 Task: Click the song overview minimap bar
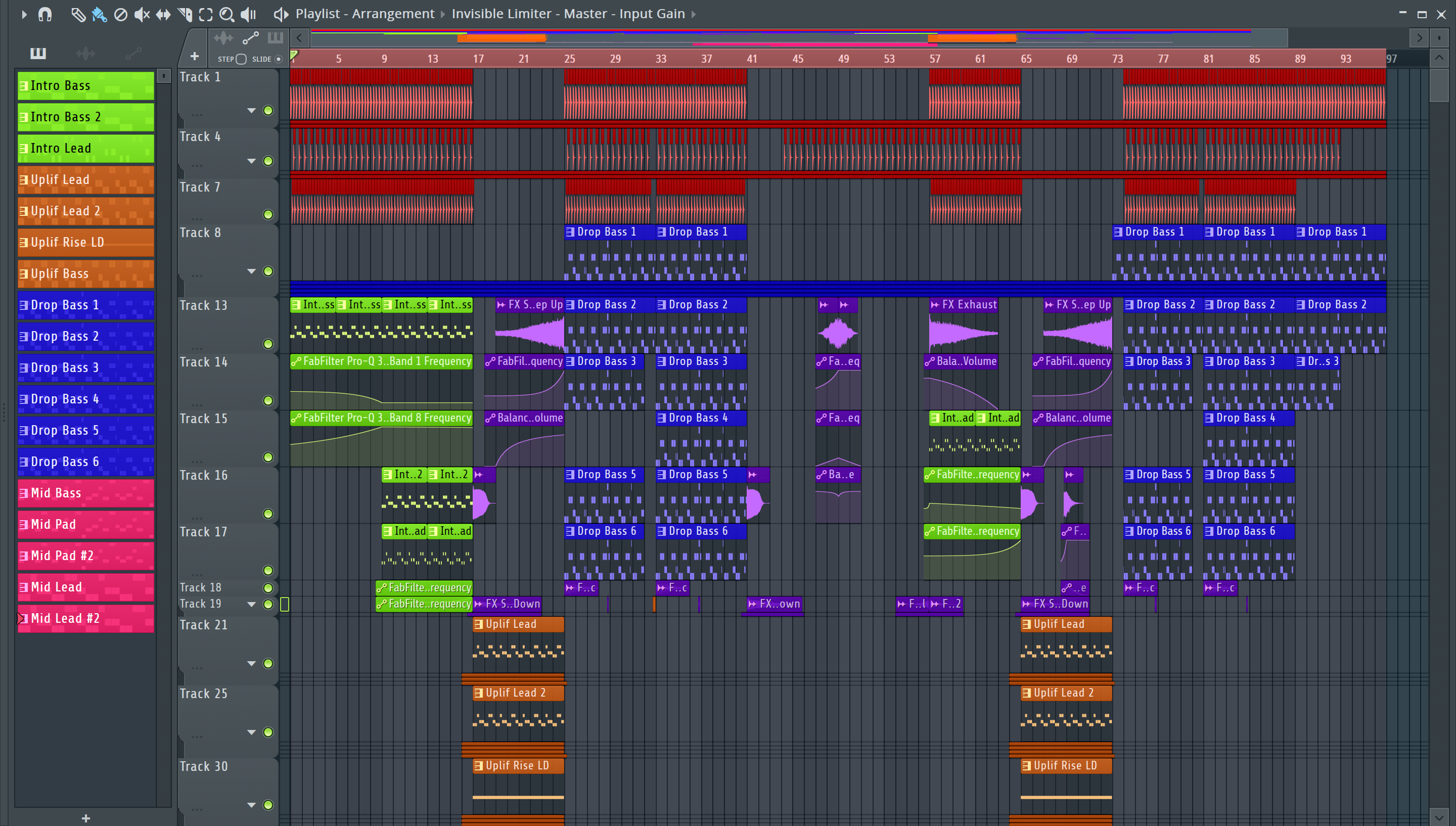pyautogui.click(x=800, y=38)
